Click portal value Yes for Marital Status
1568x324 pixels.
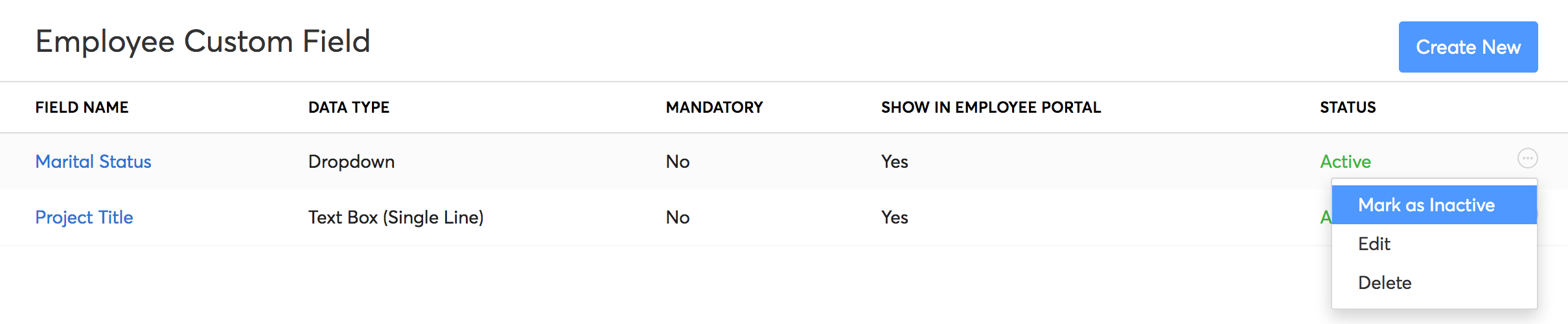tap(894, 161)
